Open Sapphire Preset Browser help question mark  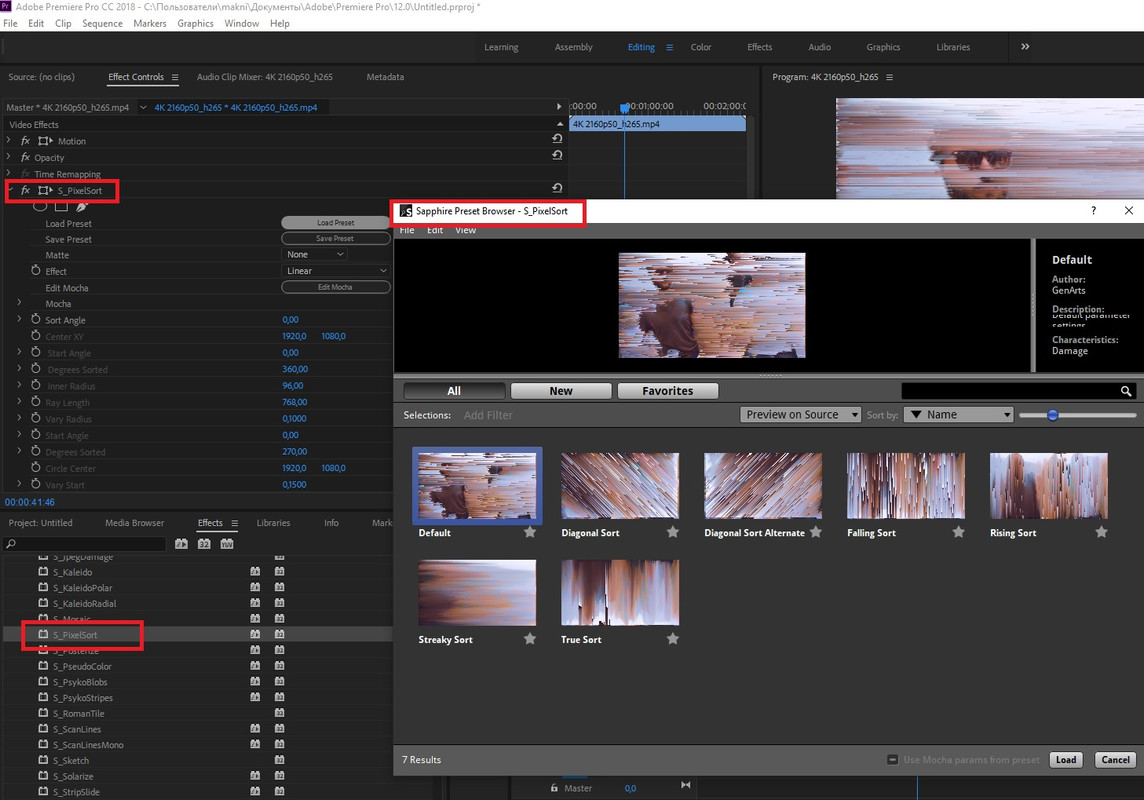[1093, 211]
